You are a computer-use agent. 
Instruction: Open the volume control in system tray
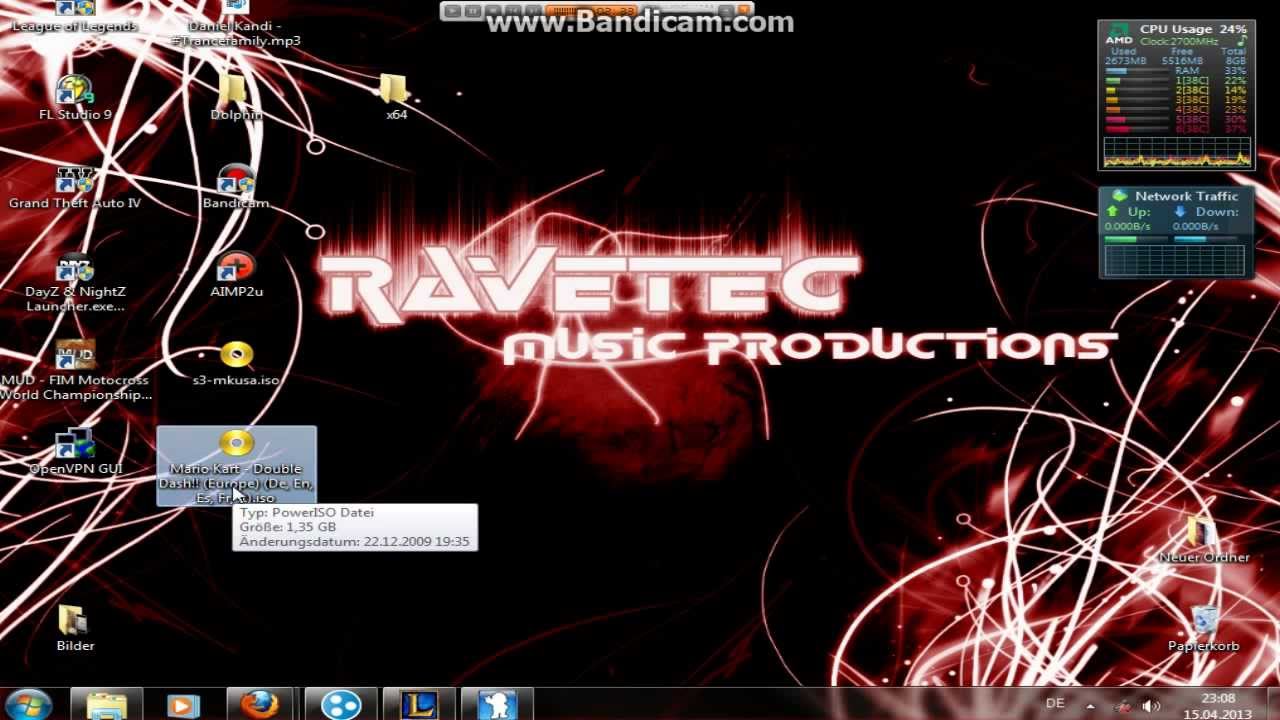click(x=1151, y=705)
